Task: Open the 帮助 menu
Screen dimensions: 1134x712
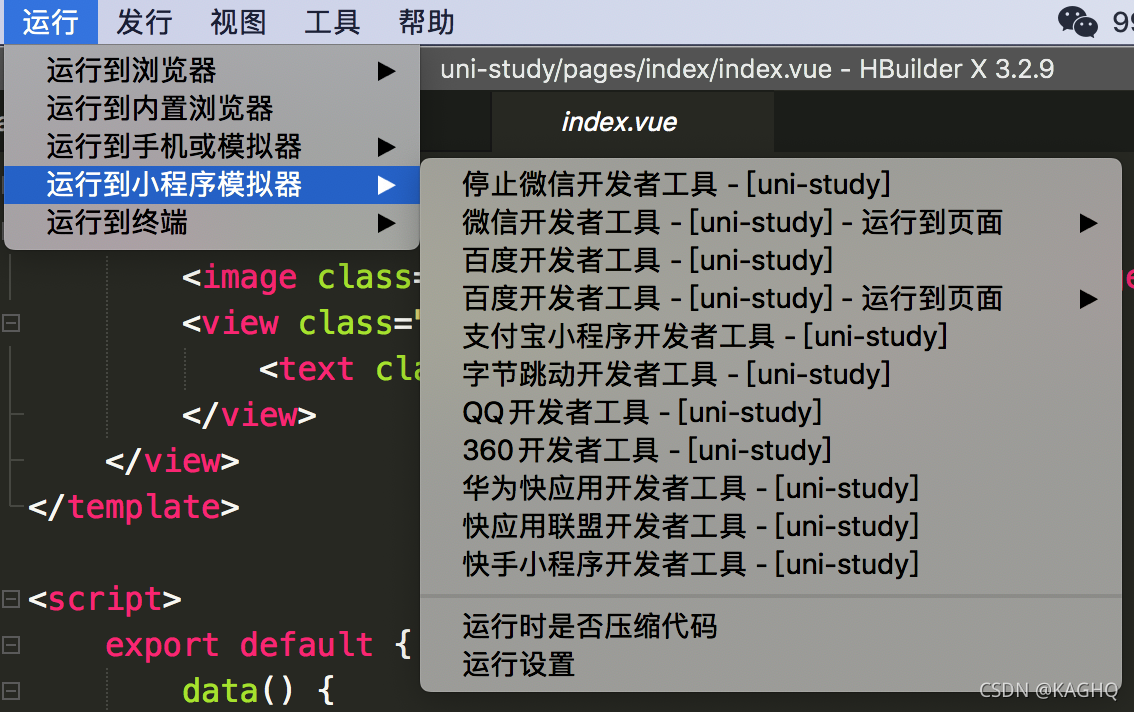Action: pos(426,22)
